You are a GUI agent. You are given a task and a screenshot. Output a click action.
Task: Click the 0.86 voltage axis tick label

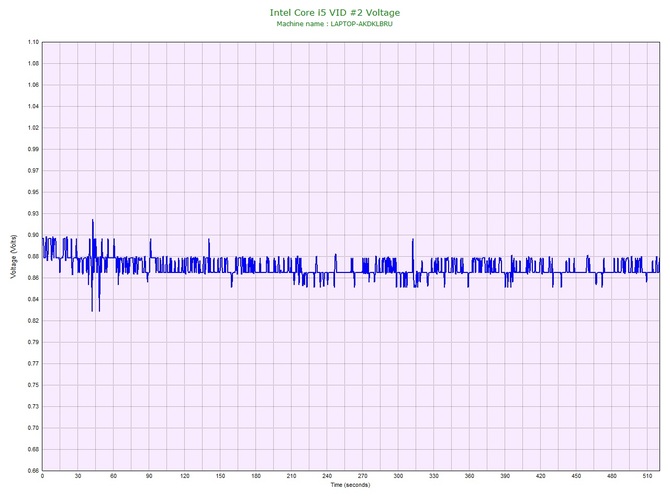coord(33,278)
